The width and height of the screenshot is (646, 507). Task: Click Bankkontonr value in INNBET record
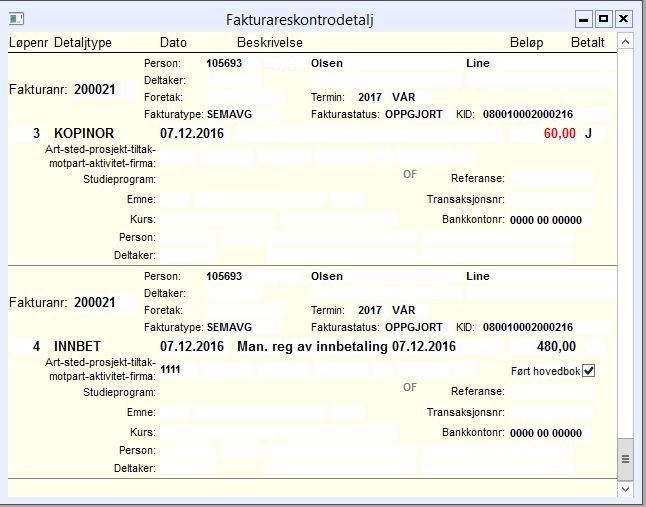[546, 433]
